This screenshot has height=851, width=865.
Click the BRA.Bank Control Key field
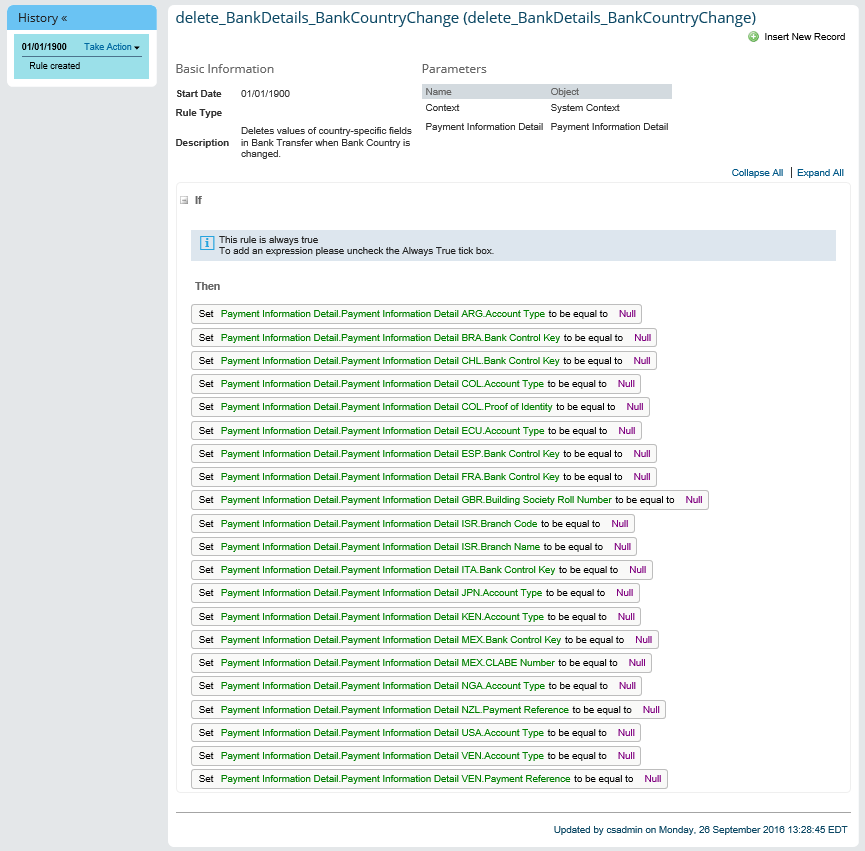pos(390,338)
